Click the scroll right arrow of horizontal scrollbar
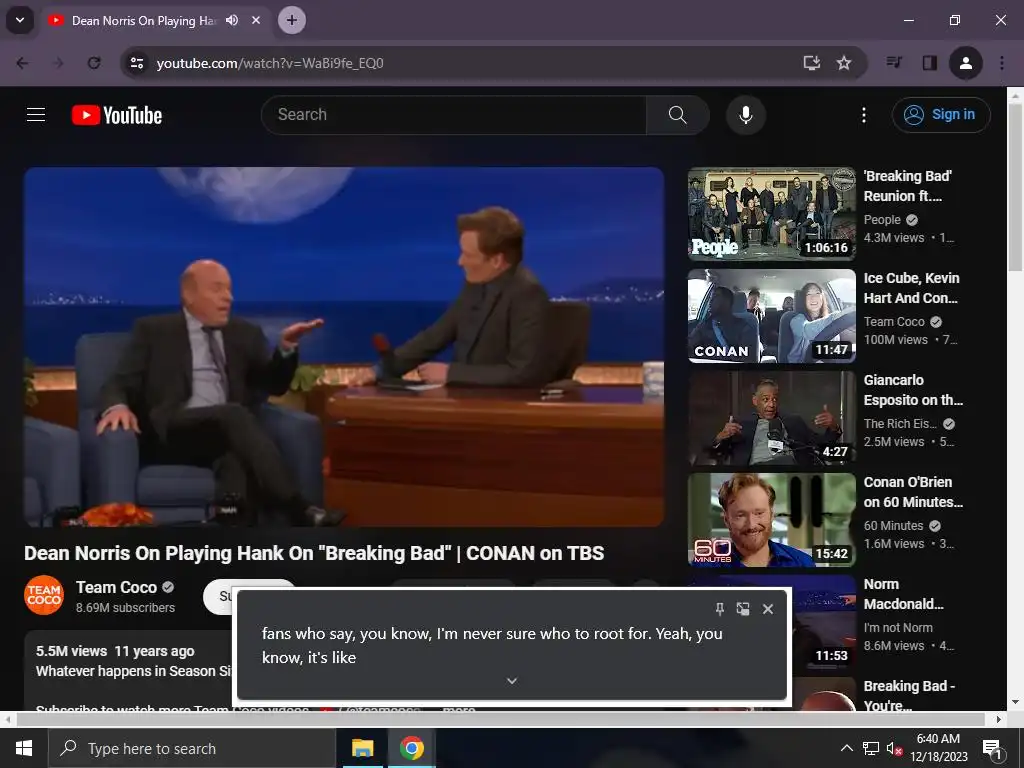 click(999, 719)
